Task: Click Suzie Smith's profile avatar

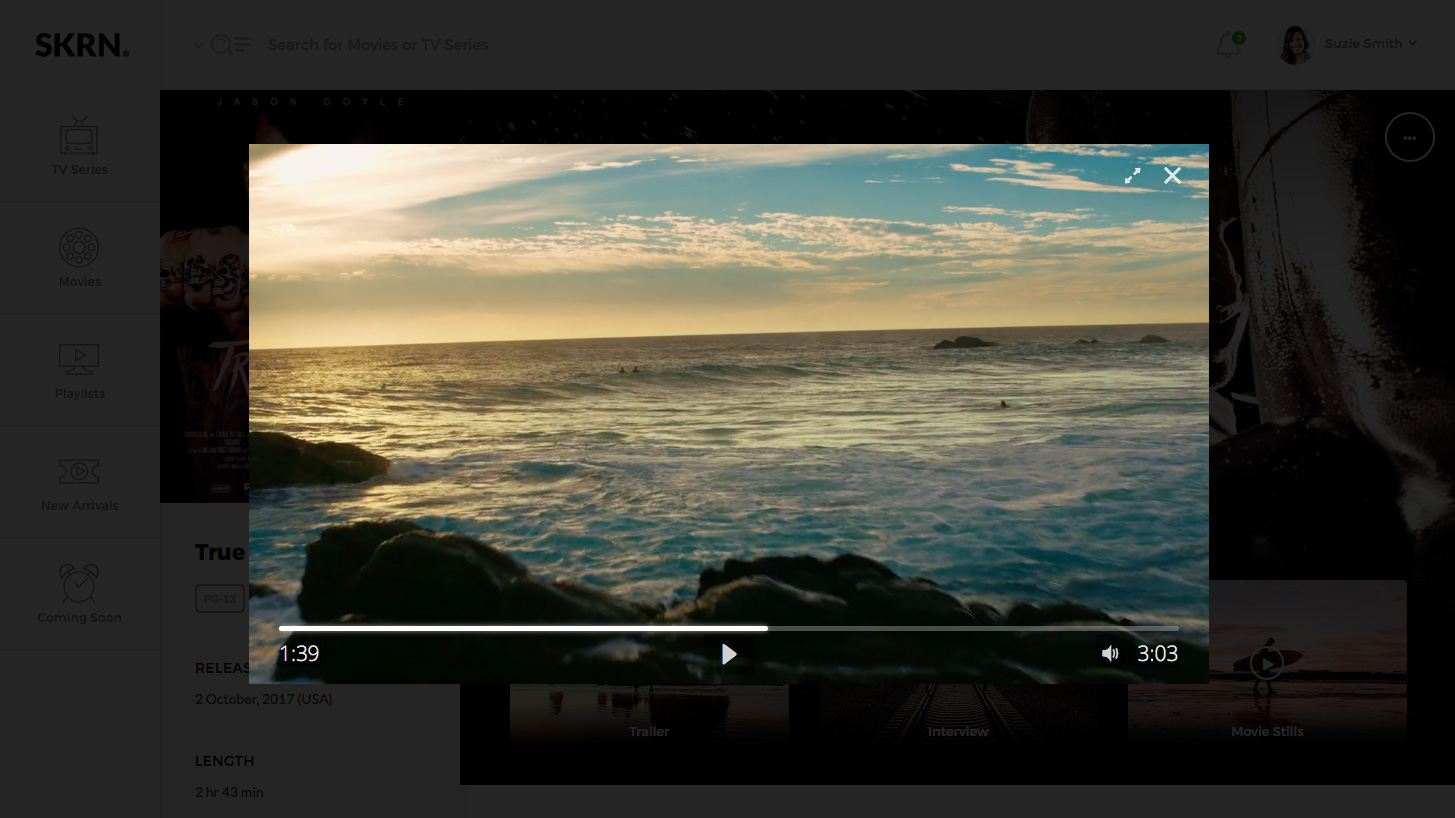Action: [1295, 45]
